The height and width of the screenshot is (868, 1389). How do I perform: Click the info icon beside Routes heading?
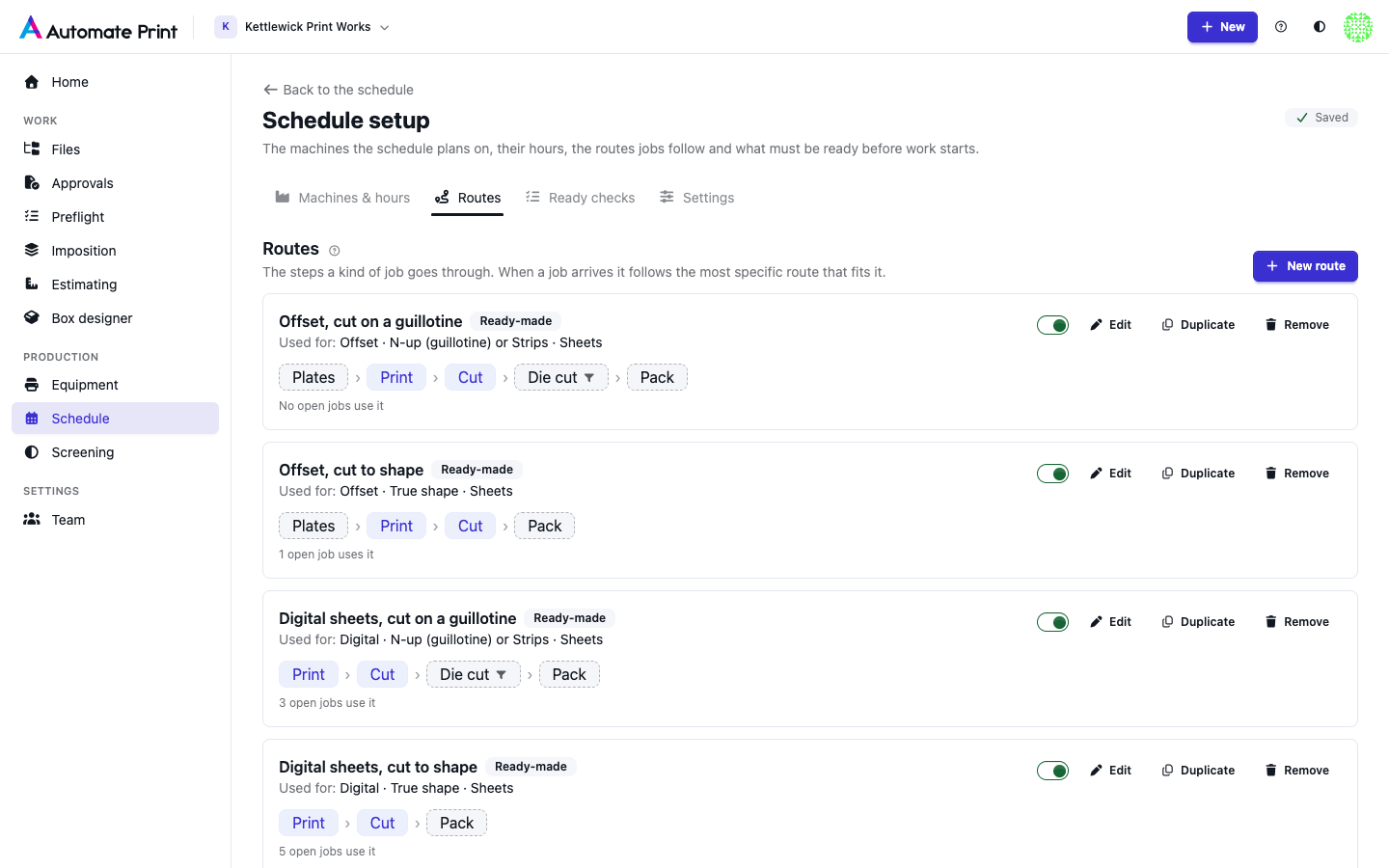[x=335, y=251]
